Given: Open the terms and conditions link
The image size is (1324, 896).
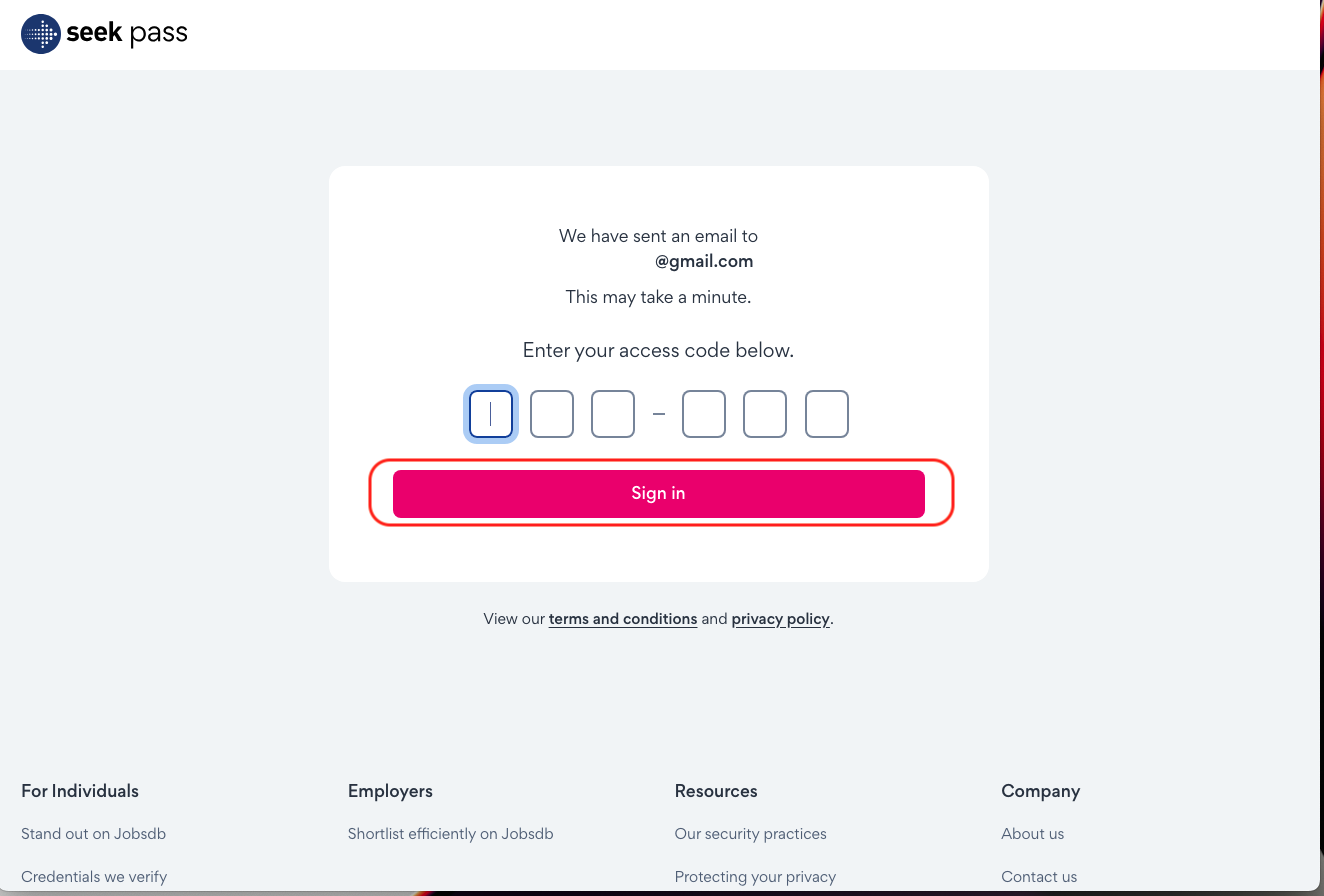Looking at the screenshot, I should [623, 619].
